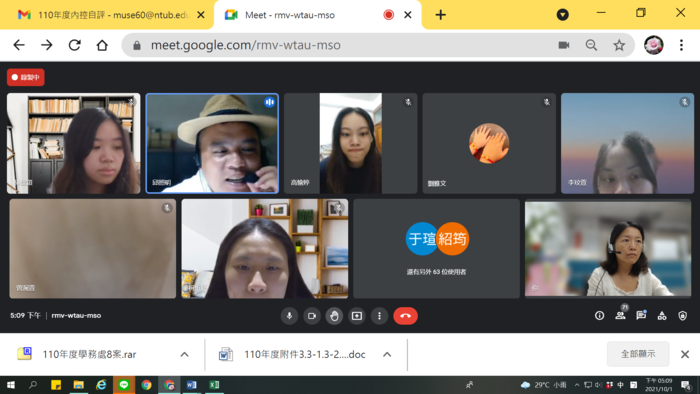The image size is (700, 394).
Task: Click the recording indicator badge
Action: tap(25, 77)
